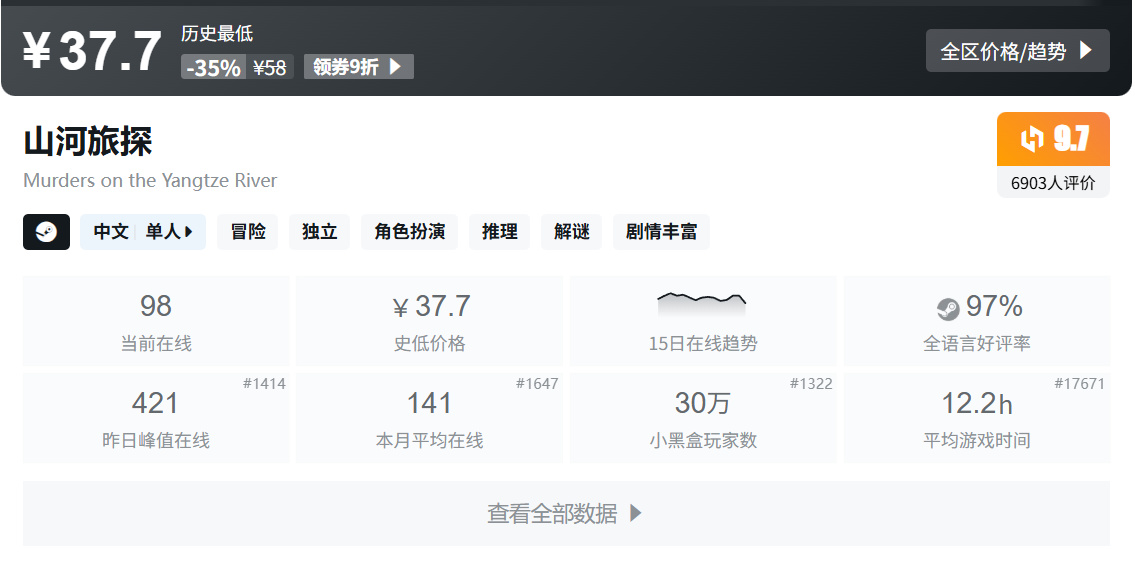Expand 全区价格/趋势 price trends
Screen dimensions: 1135x573
(1017, 51)
